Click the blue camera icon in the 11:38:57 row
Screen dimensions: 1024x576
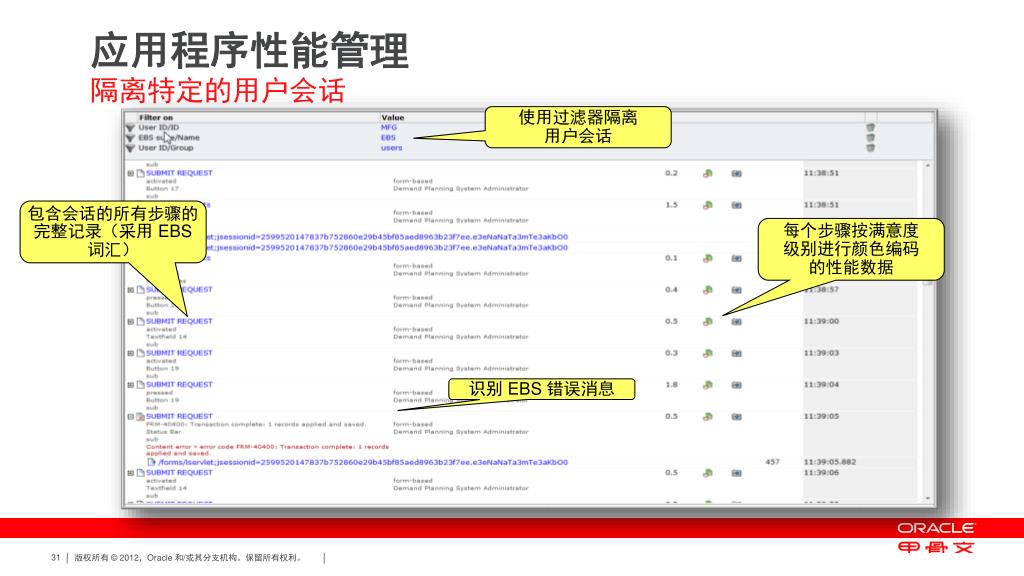point(737,290)
